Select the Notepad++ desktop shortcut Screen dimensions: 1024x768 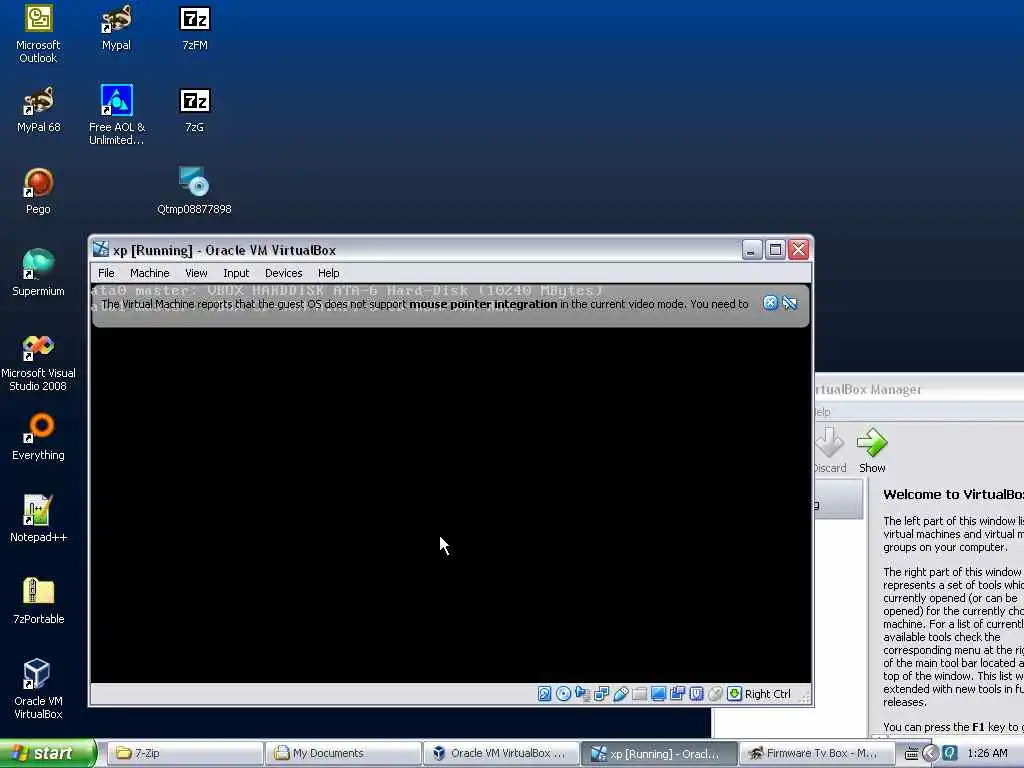click(38, 519)
